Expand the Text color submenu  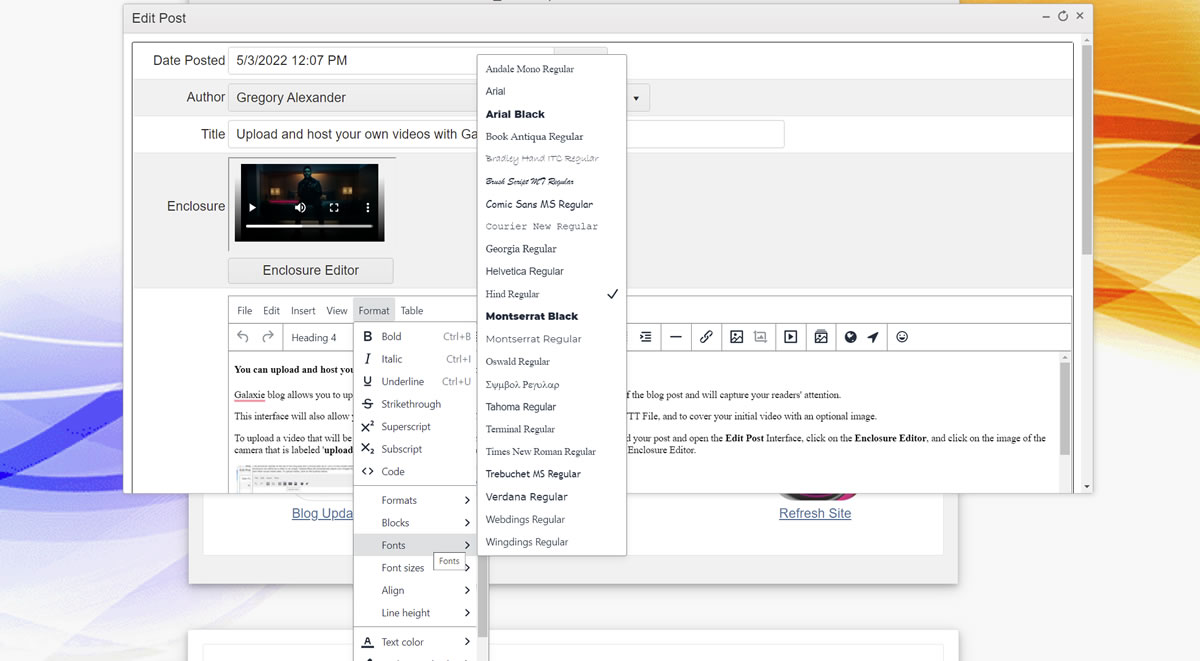coord(415,642)
